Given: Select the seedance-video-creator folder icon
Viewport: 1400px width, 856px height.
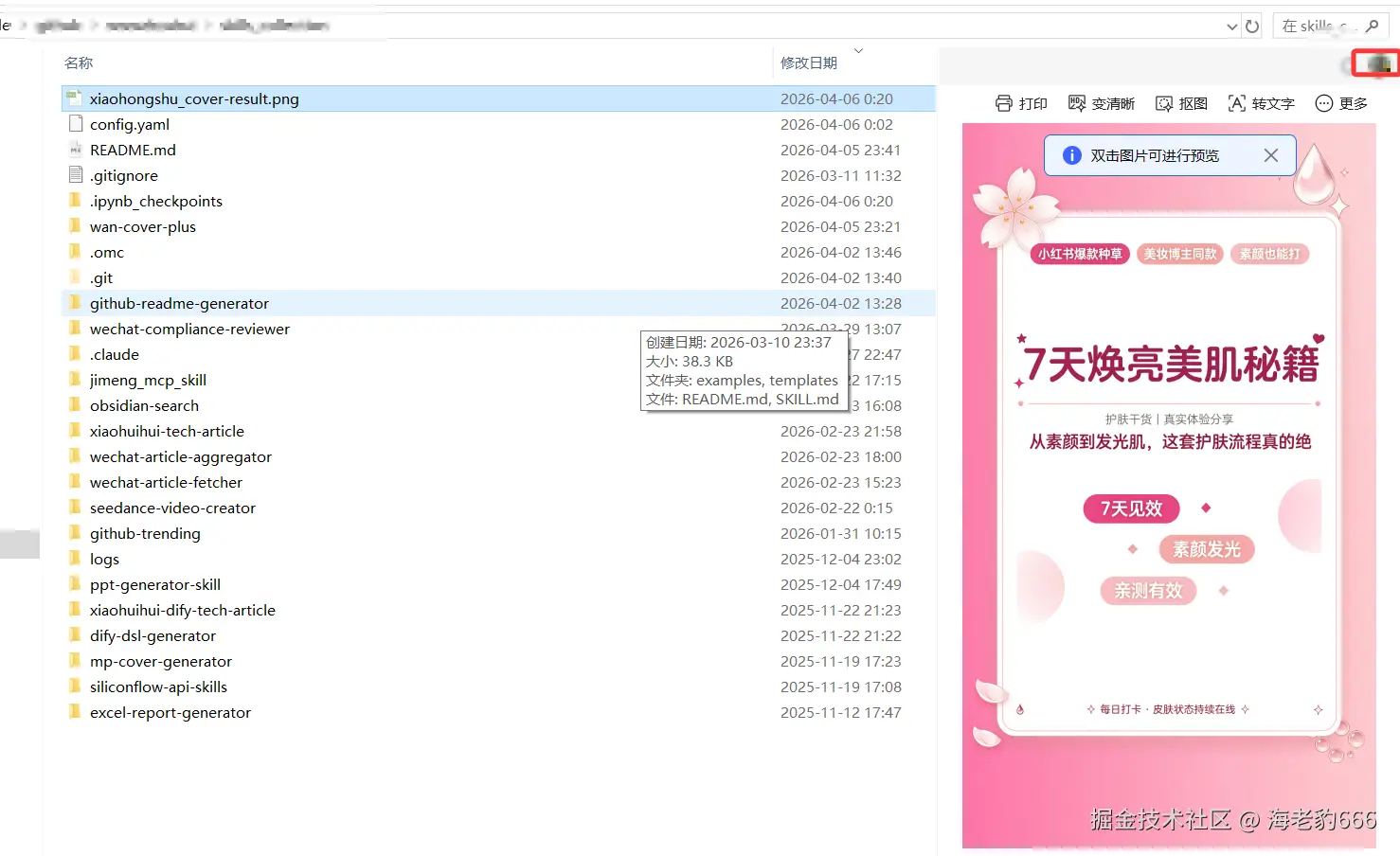Looking at the screenshot, I should (75, 507).
